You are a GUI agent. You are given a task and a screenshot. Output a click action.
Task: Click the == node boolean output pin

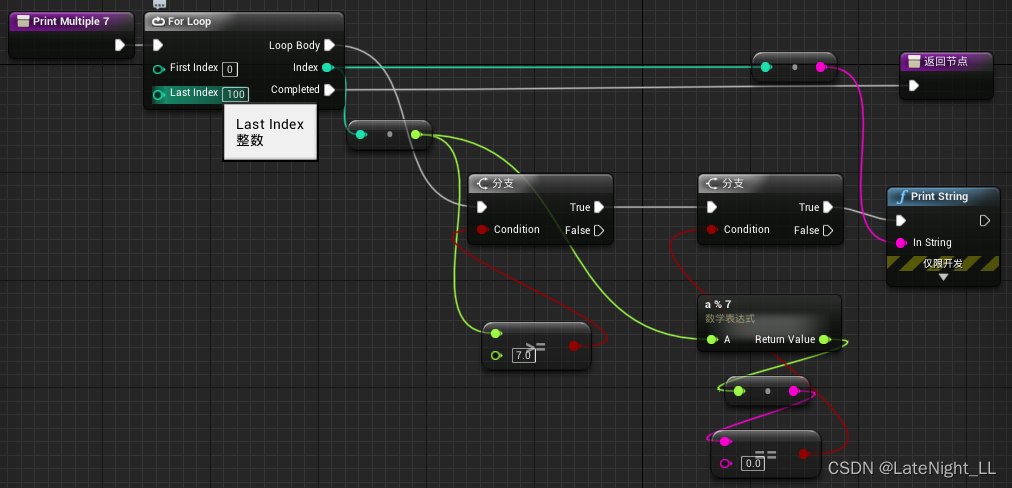[x=804, y=454]
